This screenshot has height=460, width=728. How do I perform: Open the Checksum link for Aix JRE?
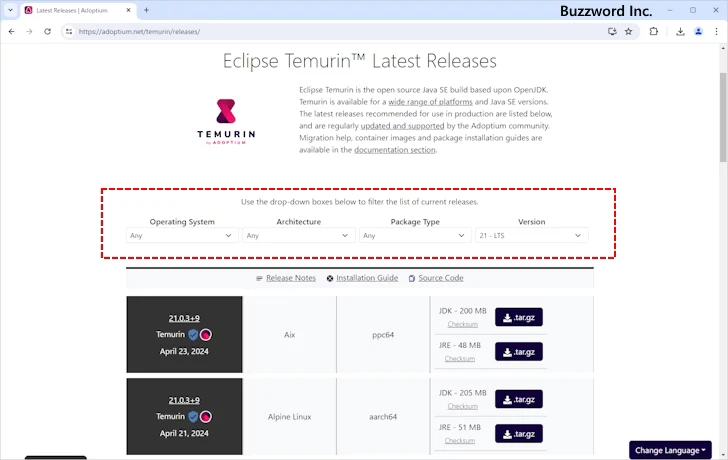(x=460, y=359)
